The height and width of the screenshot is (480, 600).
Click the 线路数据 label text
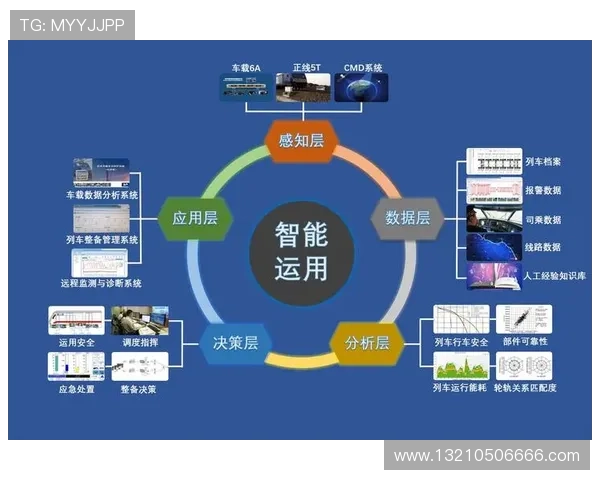[543, 247]
